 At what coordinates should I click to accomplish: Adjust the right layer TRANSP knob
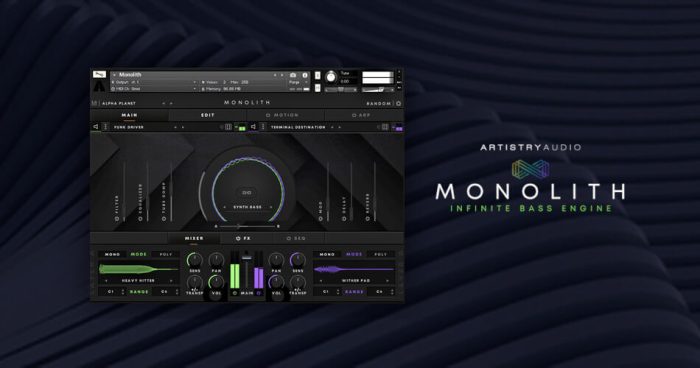tap(297, 282)
